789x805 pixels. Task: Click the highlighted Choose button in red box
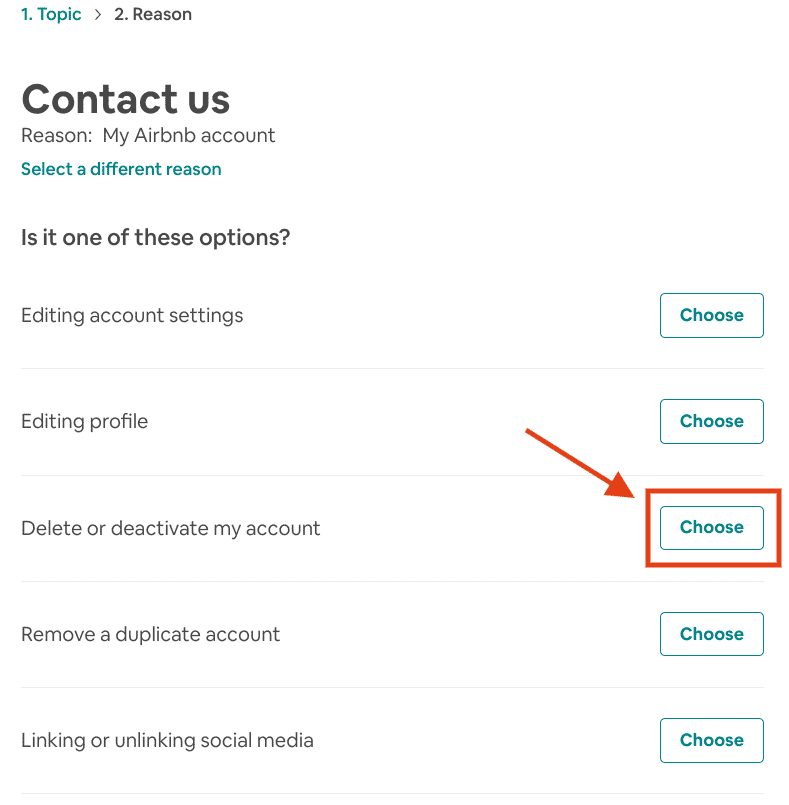(x=711, y=527)
